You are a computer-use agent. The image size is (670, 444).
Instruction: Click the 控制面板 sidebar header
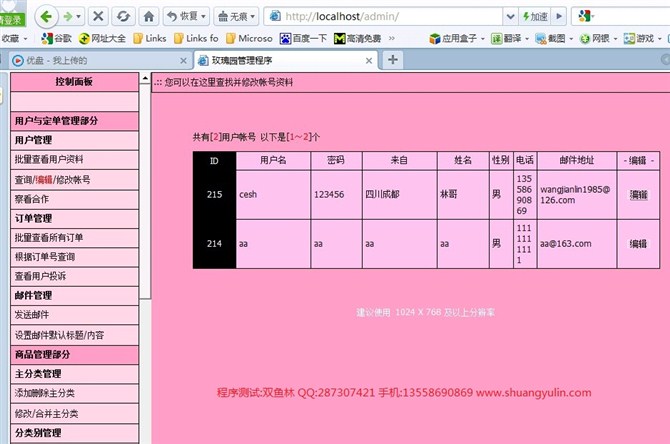[x=74, y=82]
